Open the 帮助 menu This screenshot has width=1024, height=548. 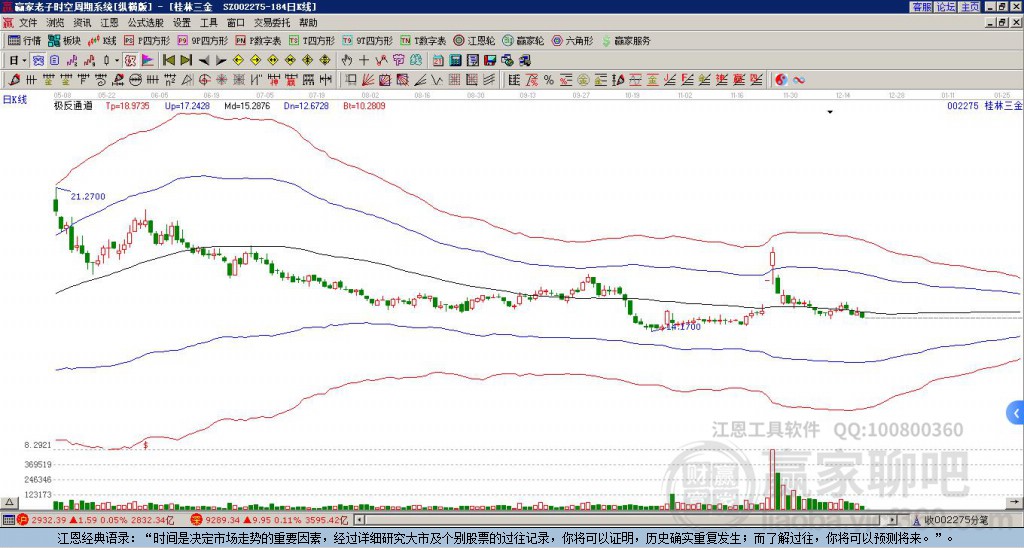pos(308,23)
